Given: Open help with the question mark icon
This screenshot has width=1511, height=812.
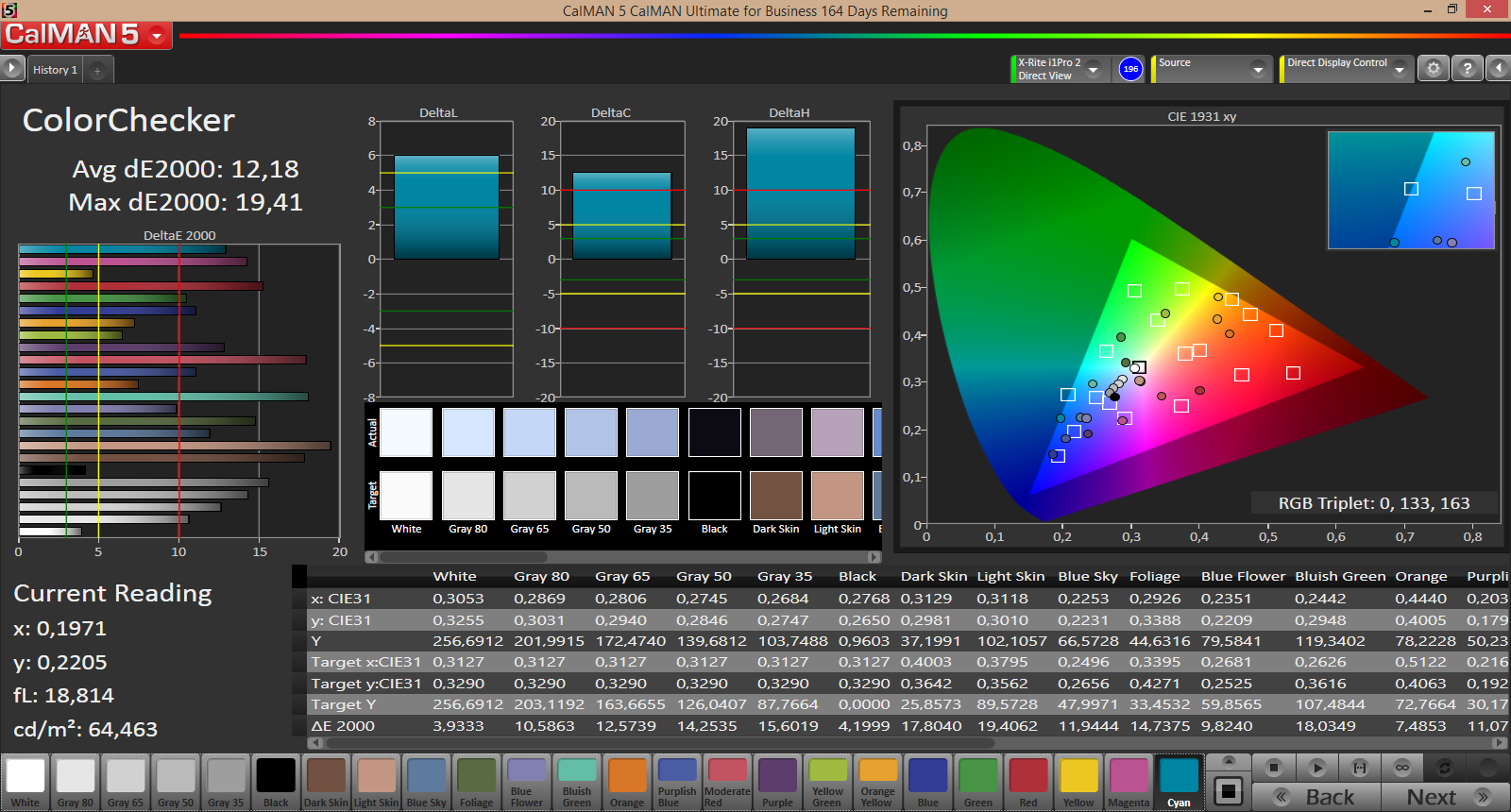Looking at the screenshot, I should (1467, 69).
